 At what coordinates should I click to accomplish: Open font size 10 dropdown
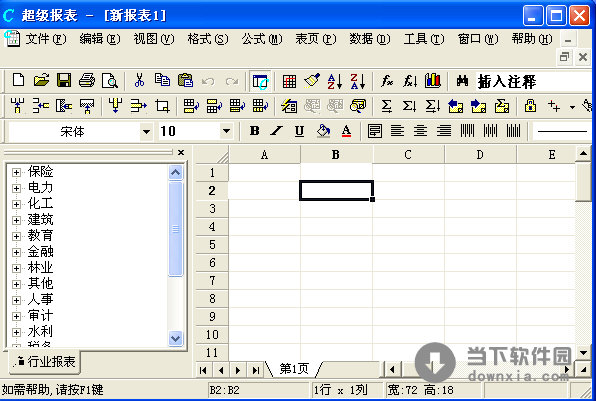[x=226, y=132]
